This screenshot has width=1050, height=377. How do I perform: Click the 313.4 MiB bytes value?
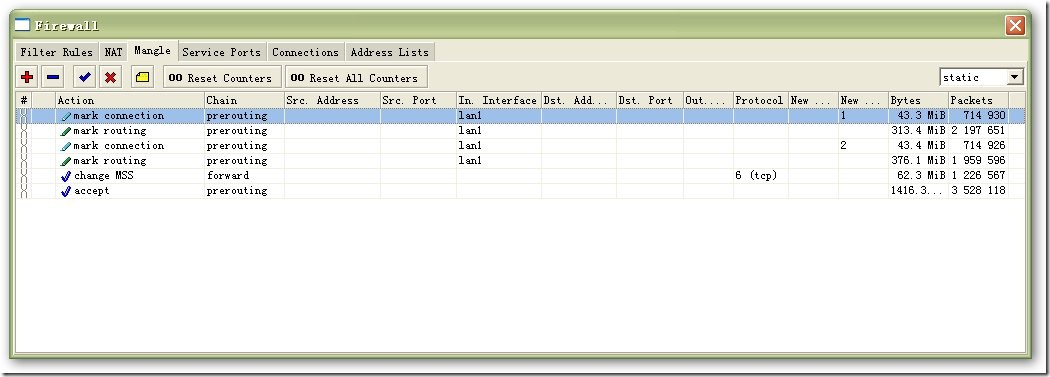point(918,131)
